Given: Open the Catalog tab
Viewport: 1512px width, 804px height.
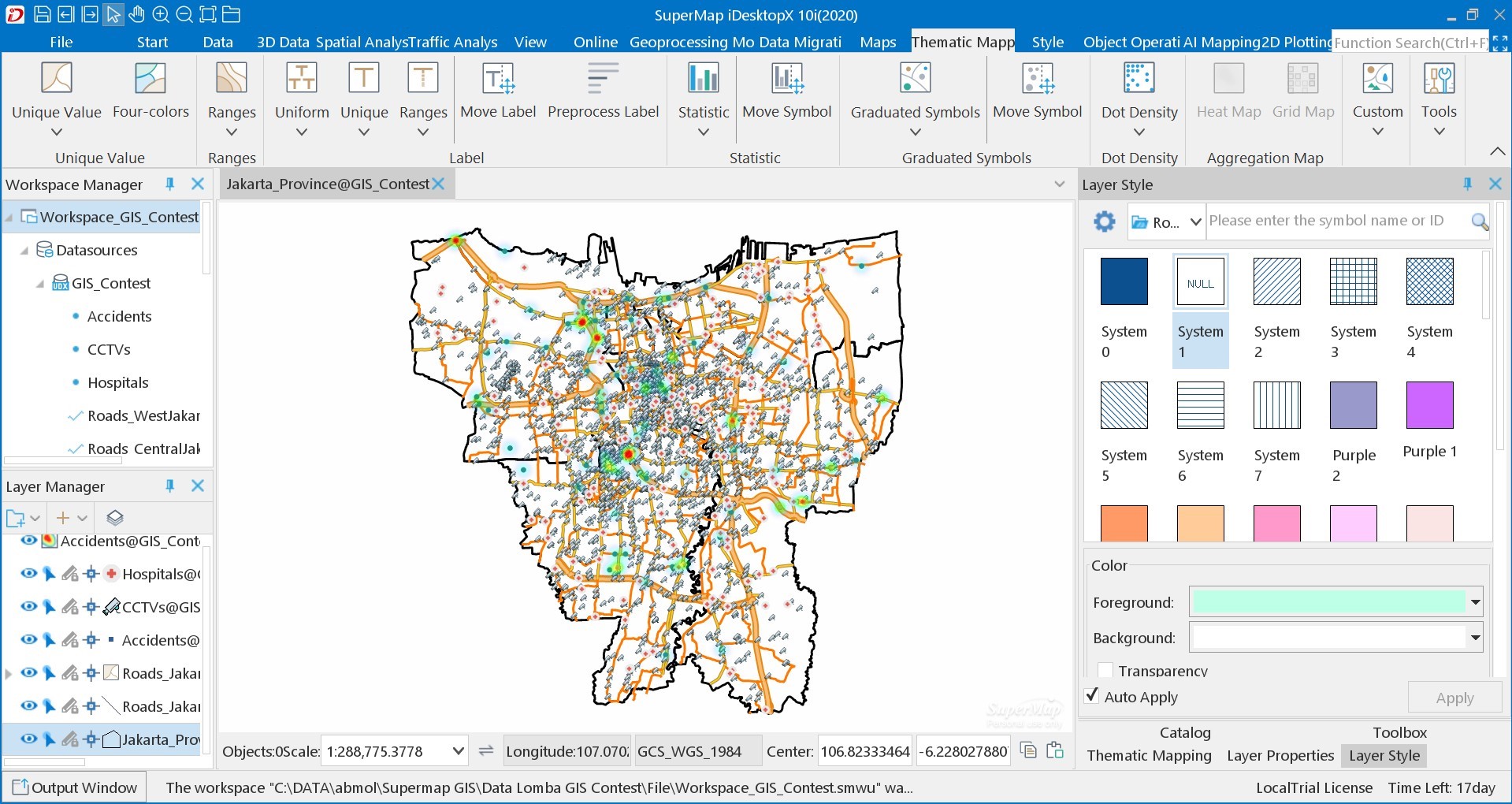Looking at the screenshot, I should pos(1185,732).
